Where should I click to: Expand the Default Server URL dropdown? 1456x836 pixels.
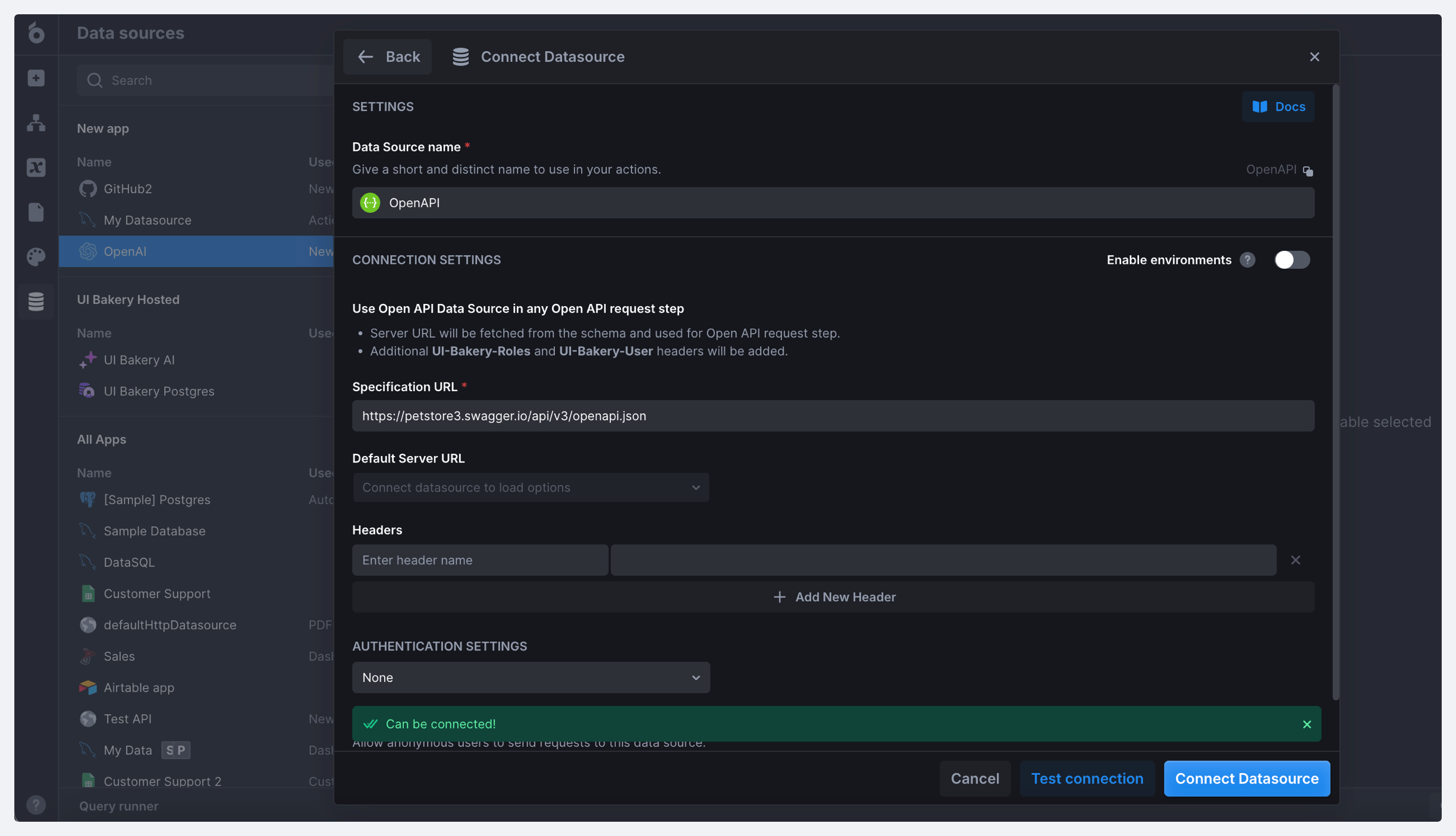click(531, 488)
